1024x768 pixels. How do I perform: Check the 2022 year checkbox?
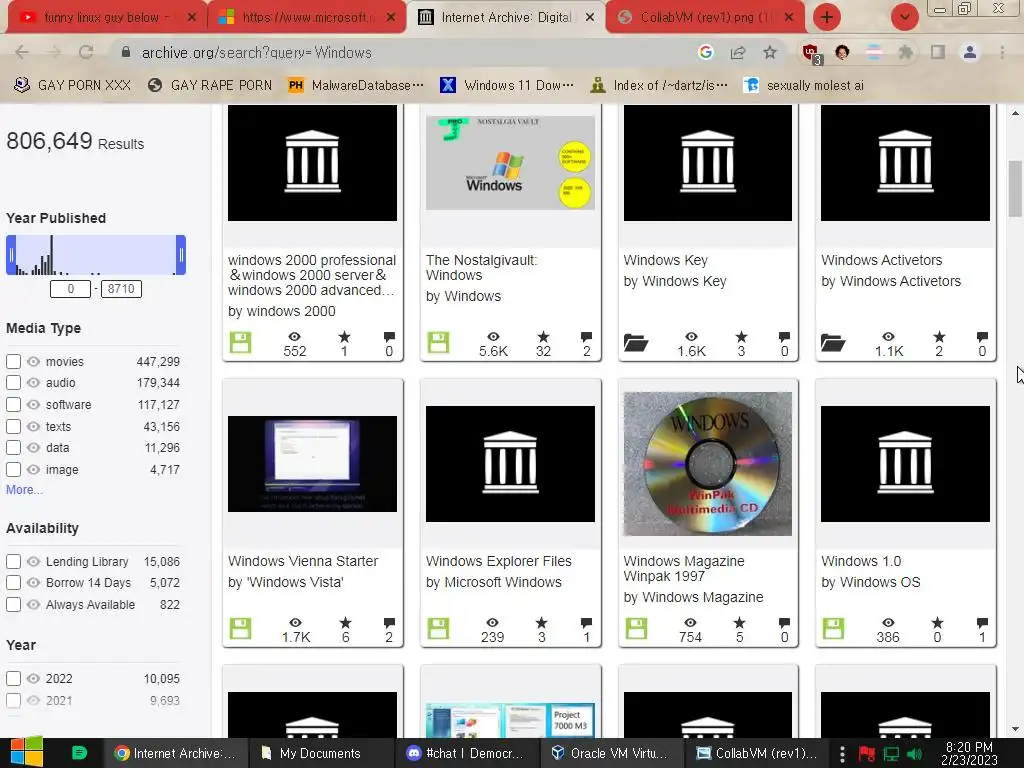tap(13, 679)
